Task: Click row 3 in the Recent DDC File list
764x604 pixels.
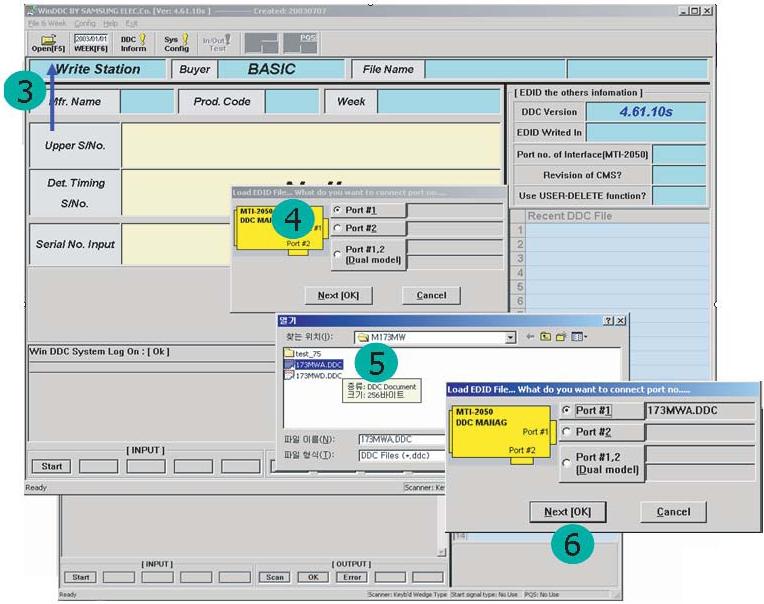Action: 617,258
